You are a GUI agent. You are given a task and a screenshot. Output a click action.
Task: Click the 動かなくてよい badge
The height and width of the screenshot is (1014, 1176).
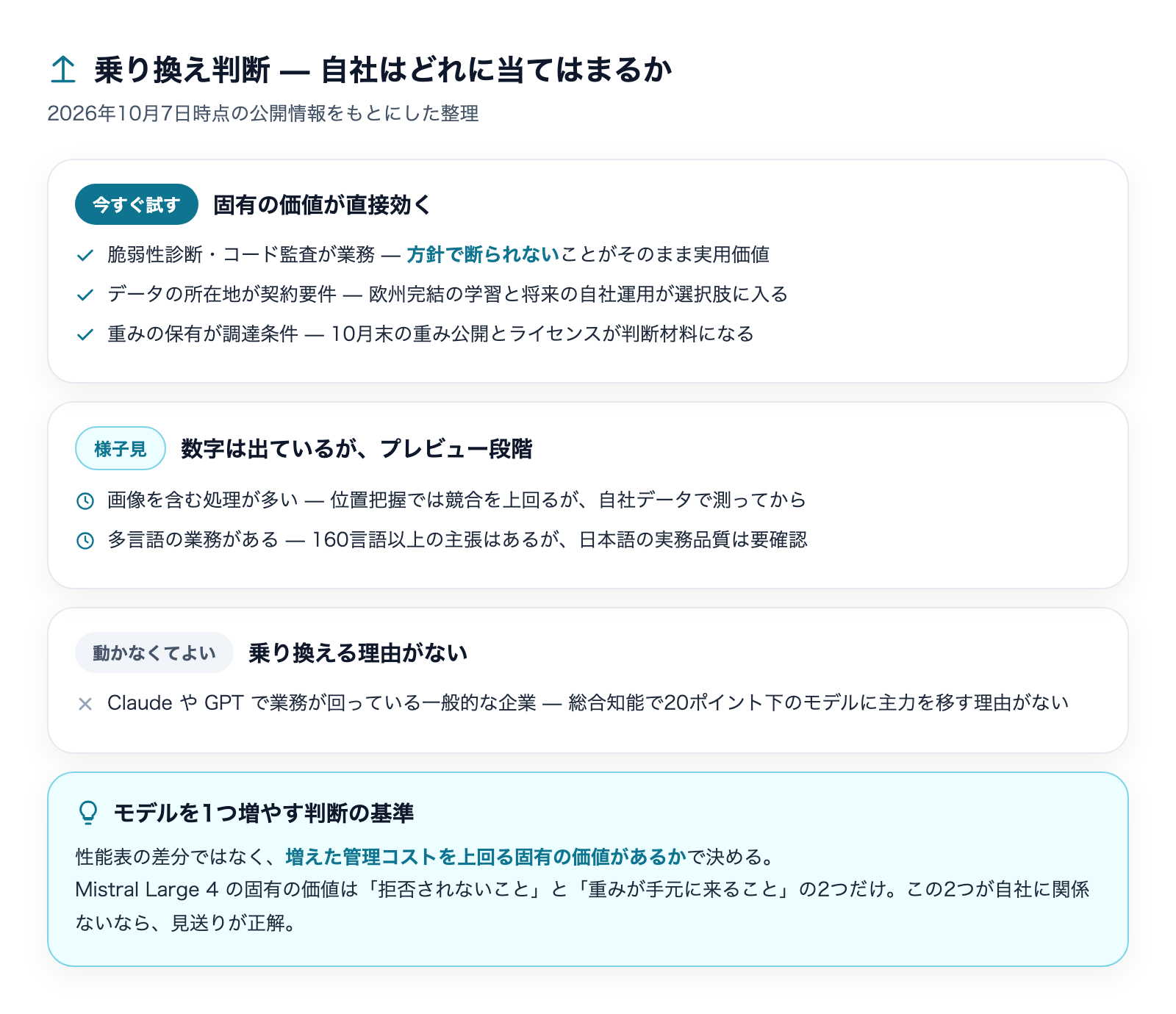[154, 652]
